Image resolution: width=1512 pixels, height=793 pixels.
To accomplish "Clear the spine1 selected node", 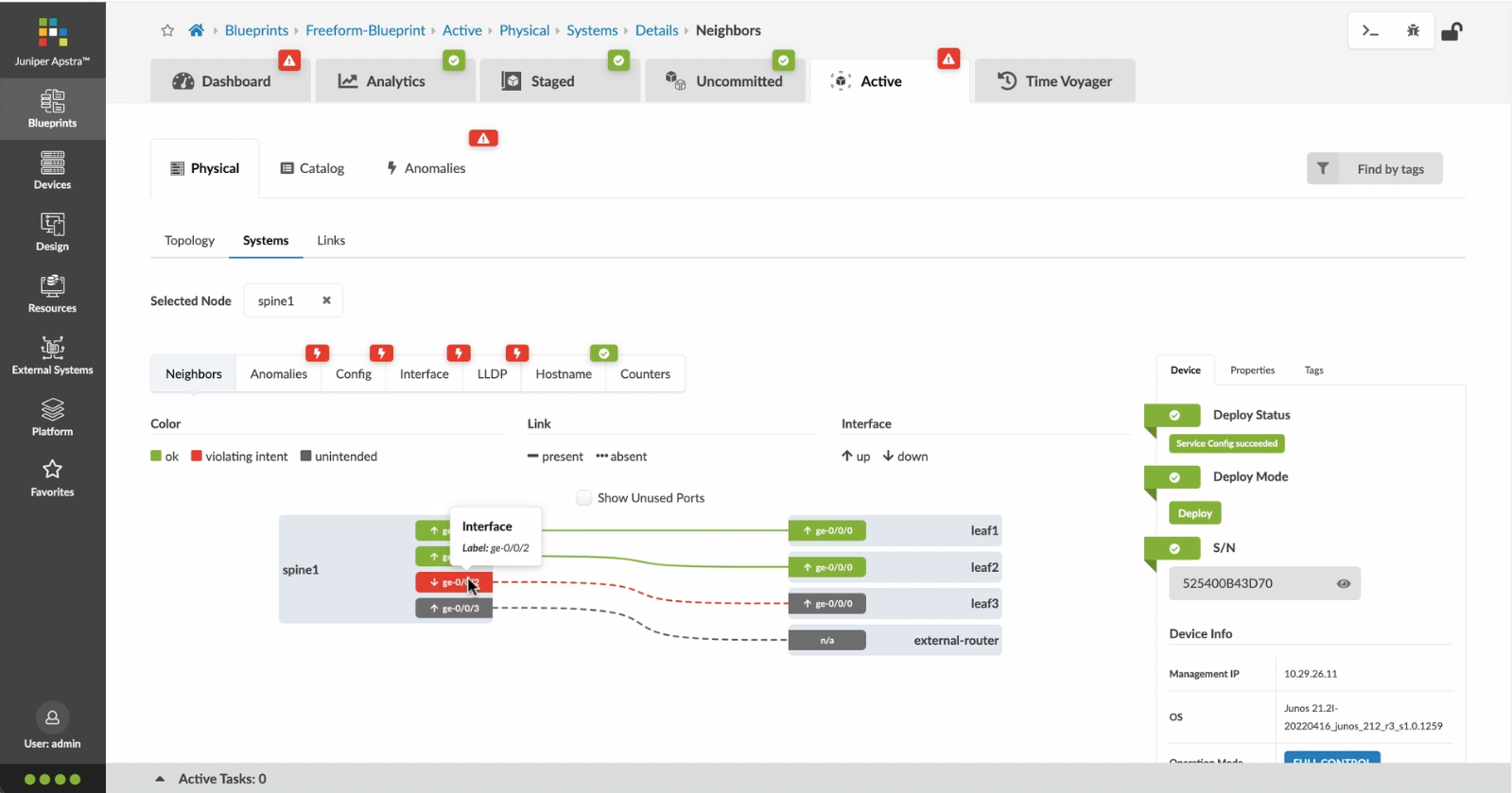I will pos(326,301).
